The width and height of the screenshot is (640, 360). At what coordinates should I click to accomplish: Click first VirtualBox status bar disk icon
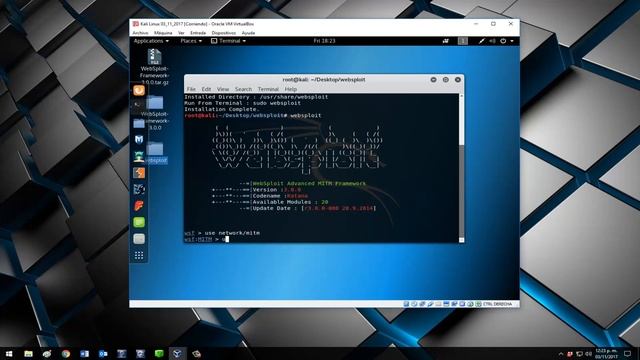click(406, 304)
